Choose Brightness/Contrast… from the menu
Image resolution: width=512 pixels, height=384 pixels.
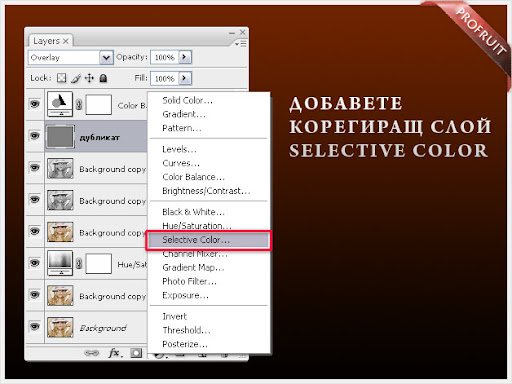pos(206,191)
